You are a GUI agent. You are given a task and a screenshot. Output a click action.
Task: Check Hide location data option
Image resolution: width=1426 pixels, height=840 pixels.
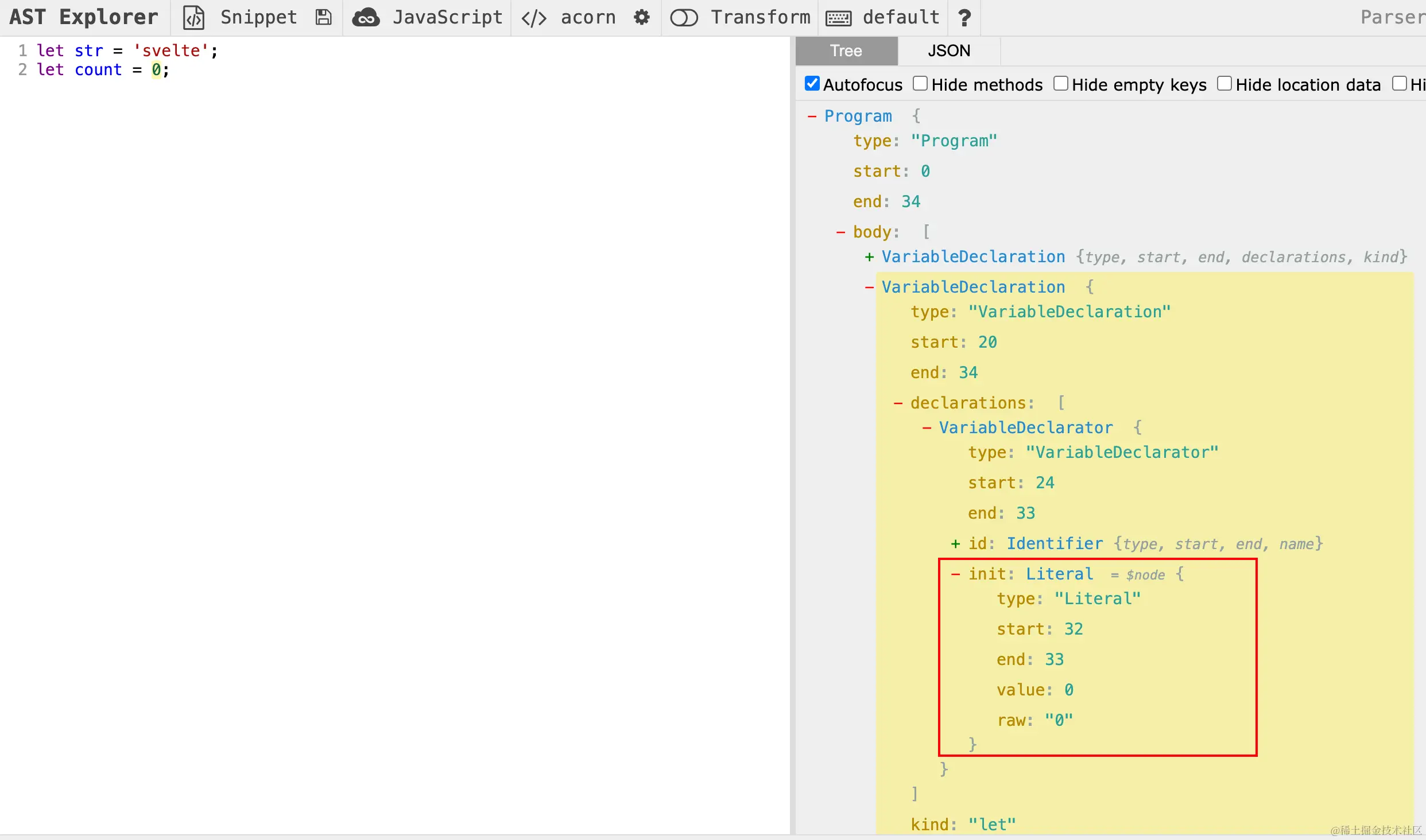pyautogui.click(x=1224, y=84)
